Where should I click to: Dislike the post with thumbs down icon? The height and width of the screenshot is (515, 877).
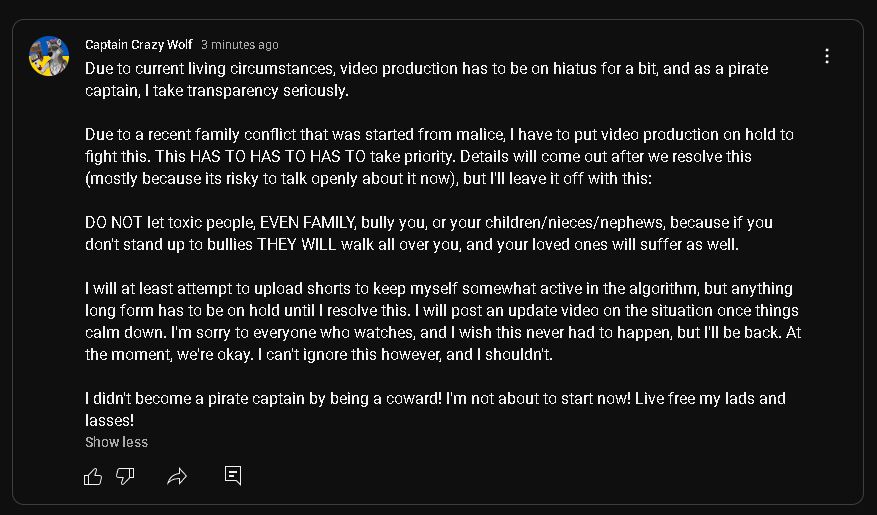[125, 476]
